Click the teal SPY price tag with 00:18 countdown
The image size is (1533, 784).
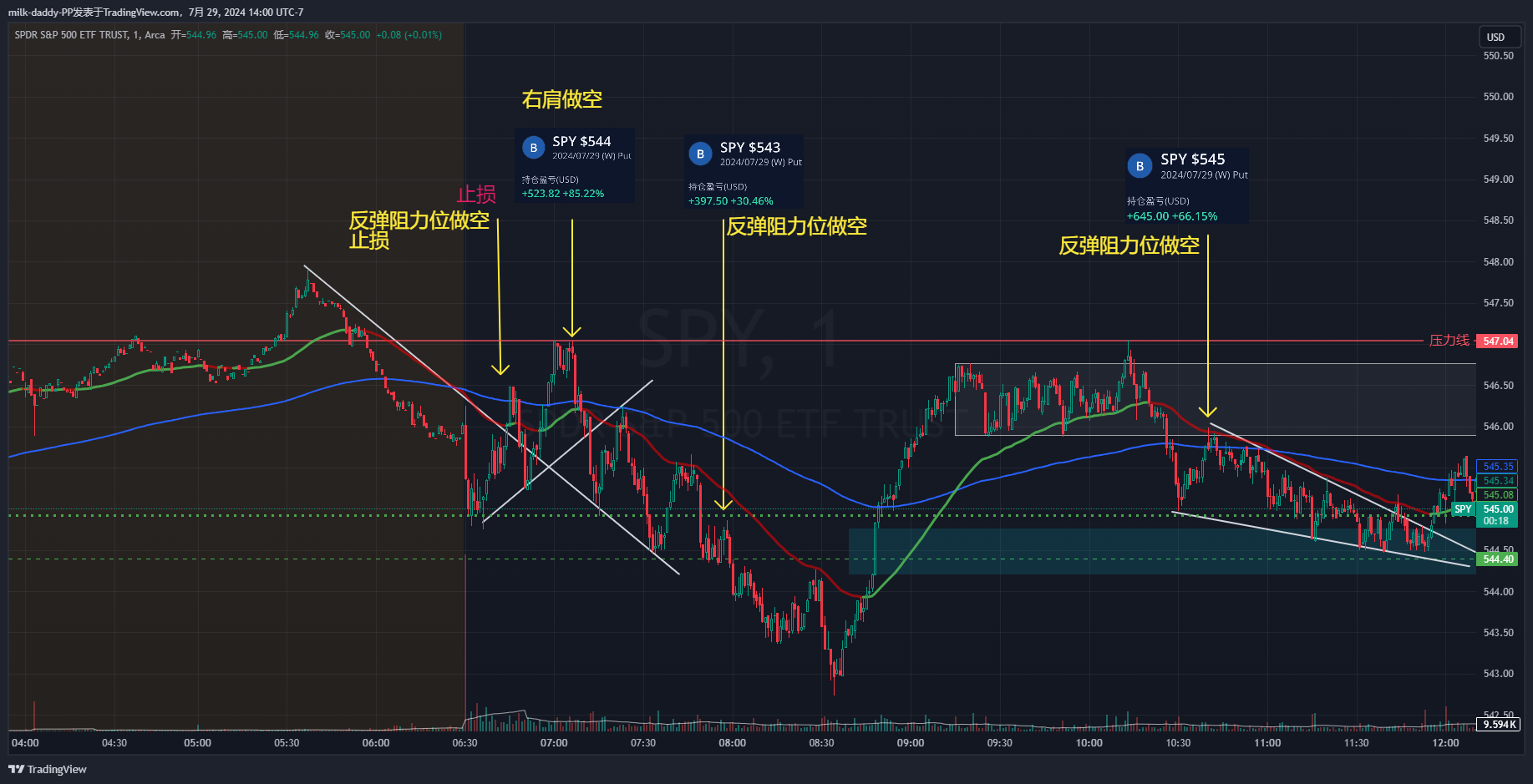tap(1496, 513)
